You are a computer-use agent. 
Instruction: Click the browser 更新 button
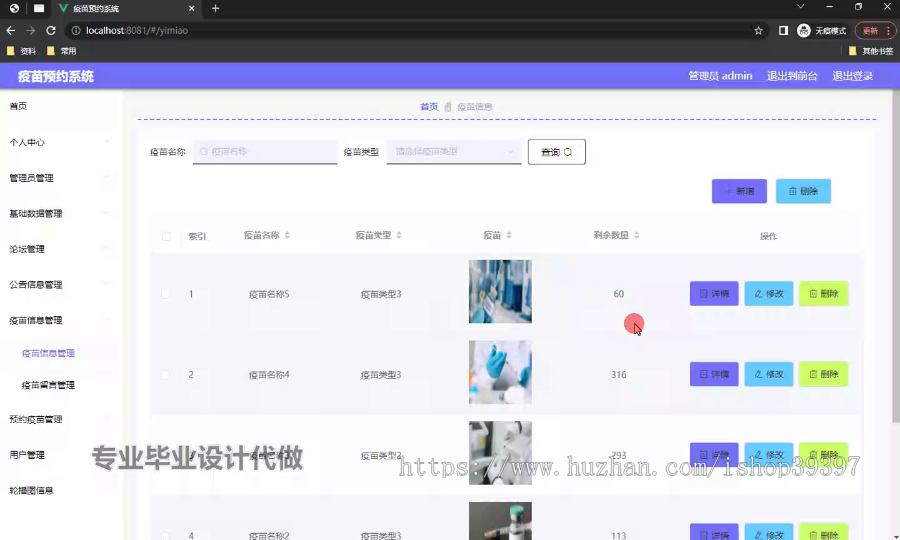(870, 30)
